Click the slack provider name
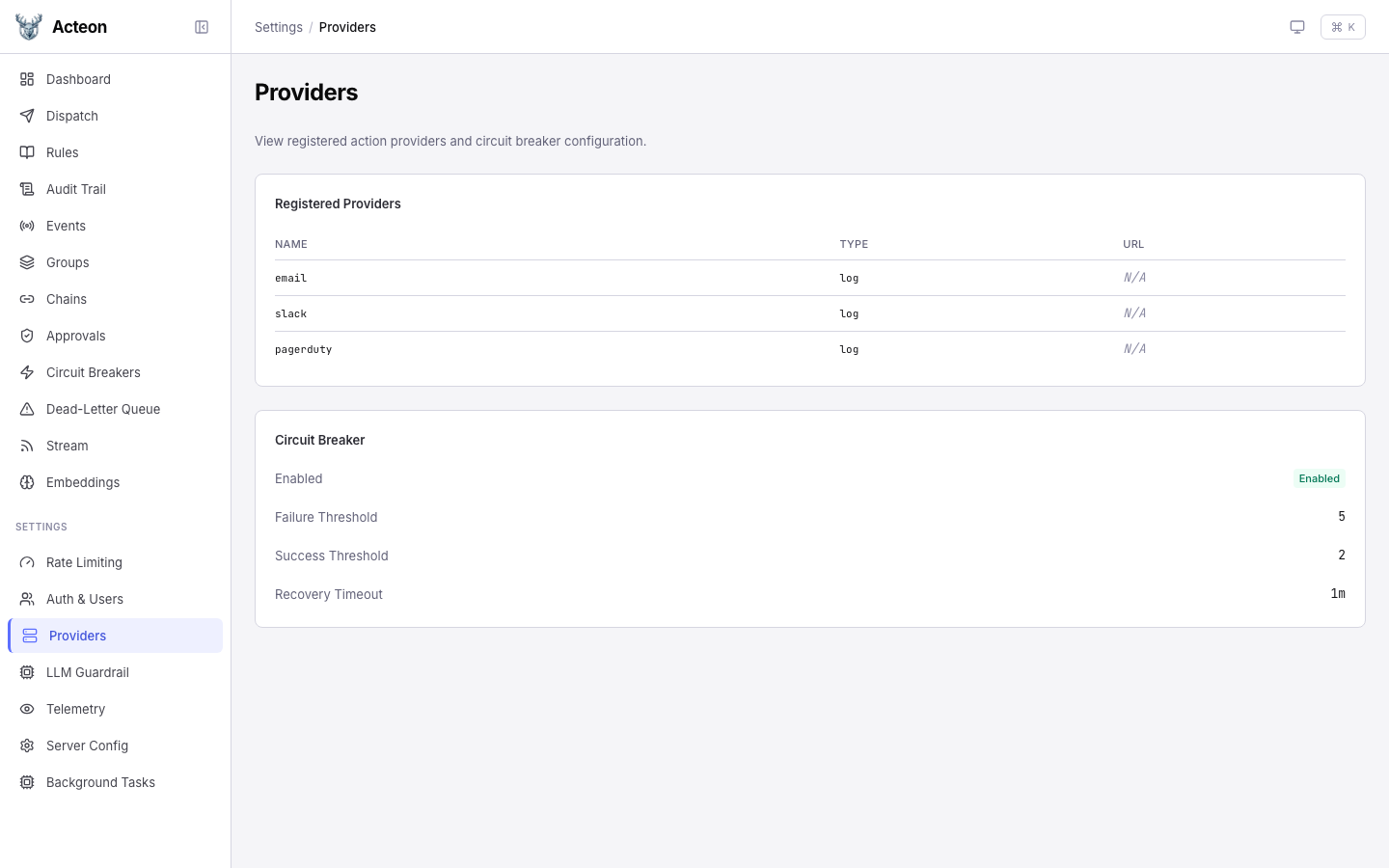This screenshot has height=868, width=1389. [x=290, y=313]
